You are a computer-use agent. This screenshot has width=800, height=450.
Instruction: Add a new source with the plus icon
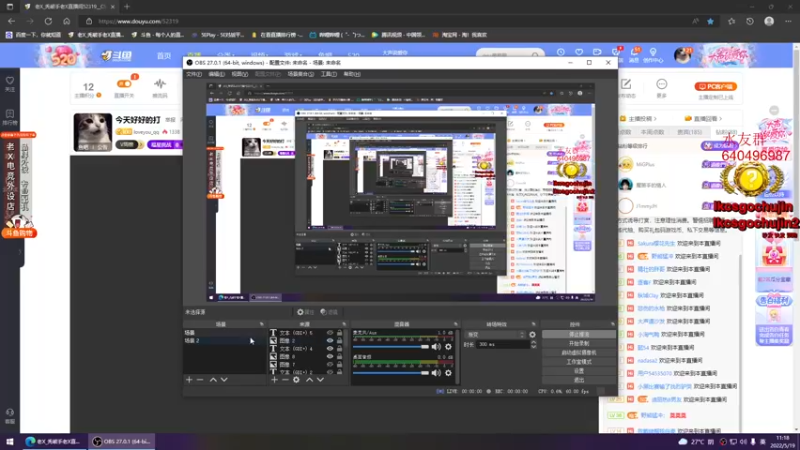274,380
